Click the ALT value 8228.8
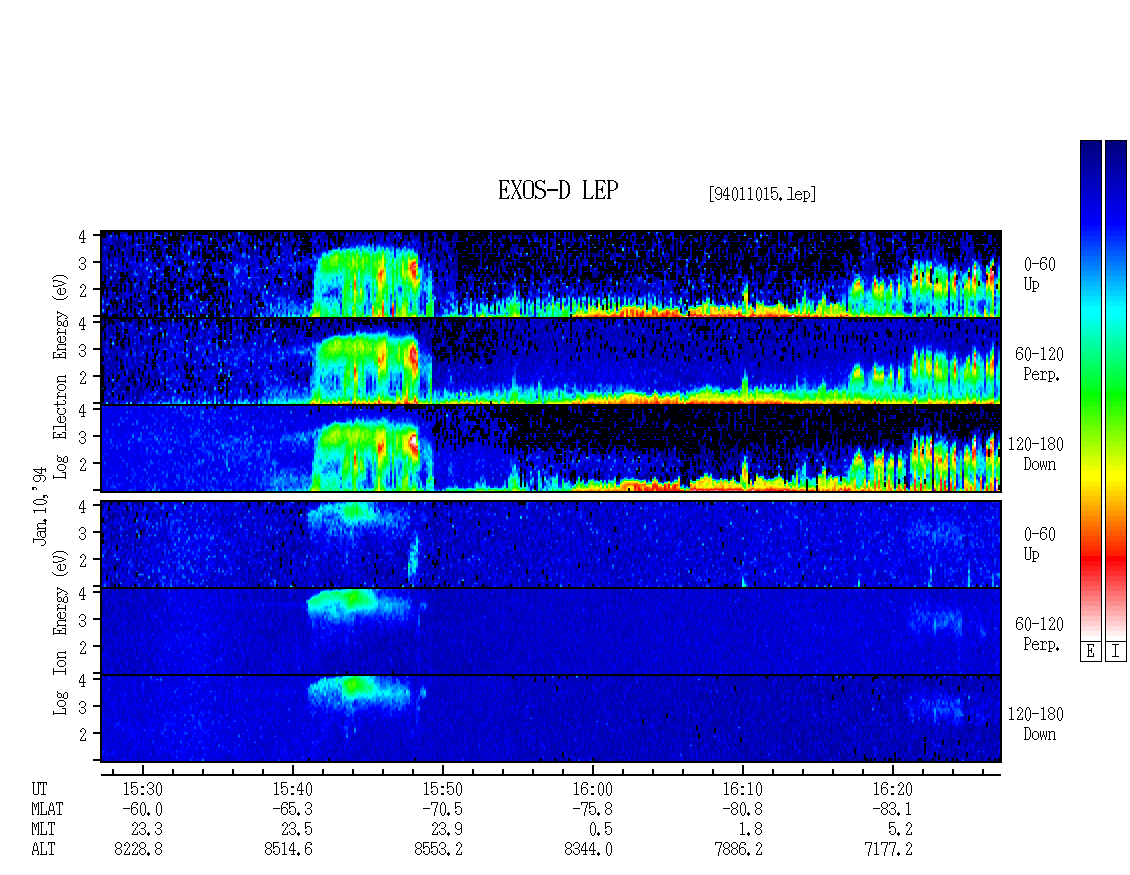1130x875 pixels. (138, 850)
